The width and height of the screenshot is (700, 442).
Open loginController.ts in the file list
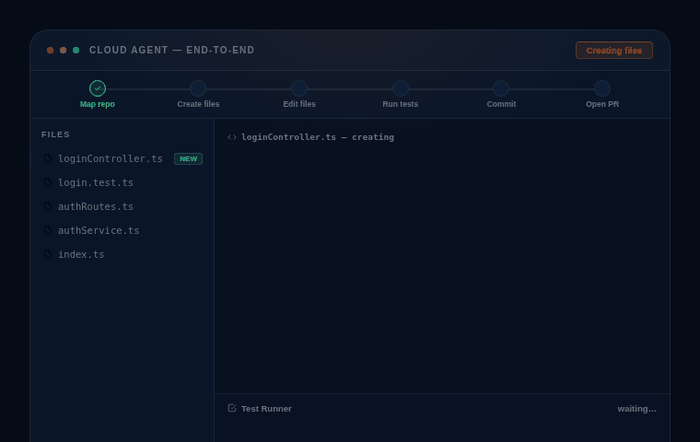point(122,158)
